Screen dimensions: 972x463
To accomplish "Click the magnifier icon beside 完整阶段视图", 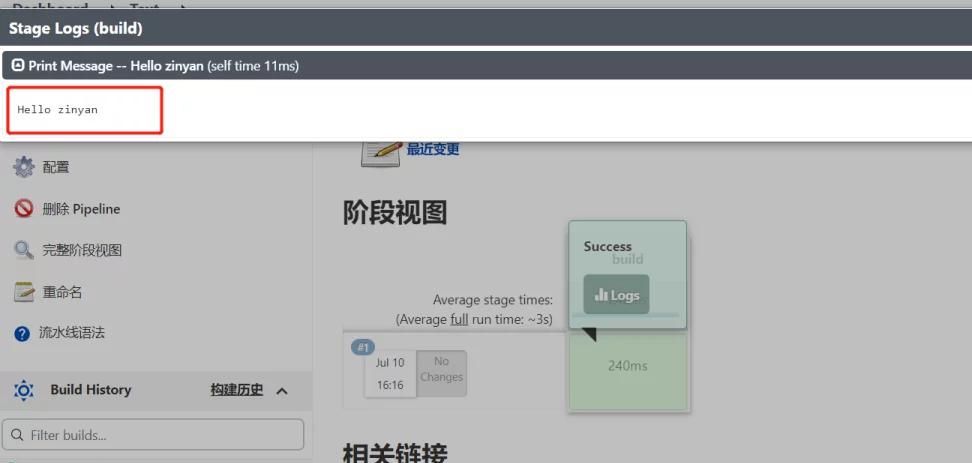I will pos(24,250).
